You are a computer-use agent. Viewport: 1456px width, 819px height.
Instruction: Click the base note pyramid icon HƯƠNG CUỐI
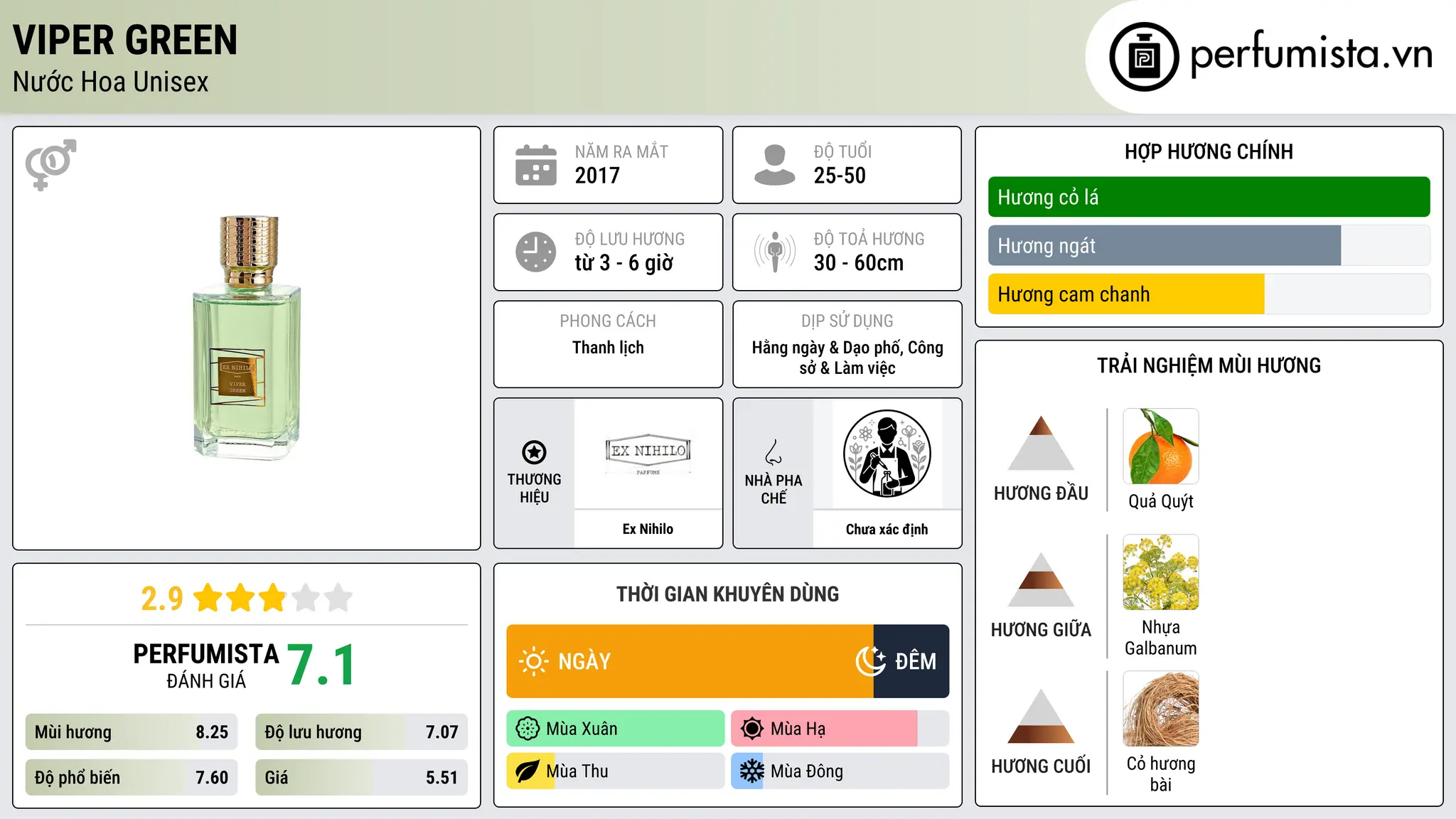[x=1041, y=716]
